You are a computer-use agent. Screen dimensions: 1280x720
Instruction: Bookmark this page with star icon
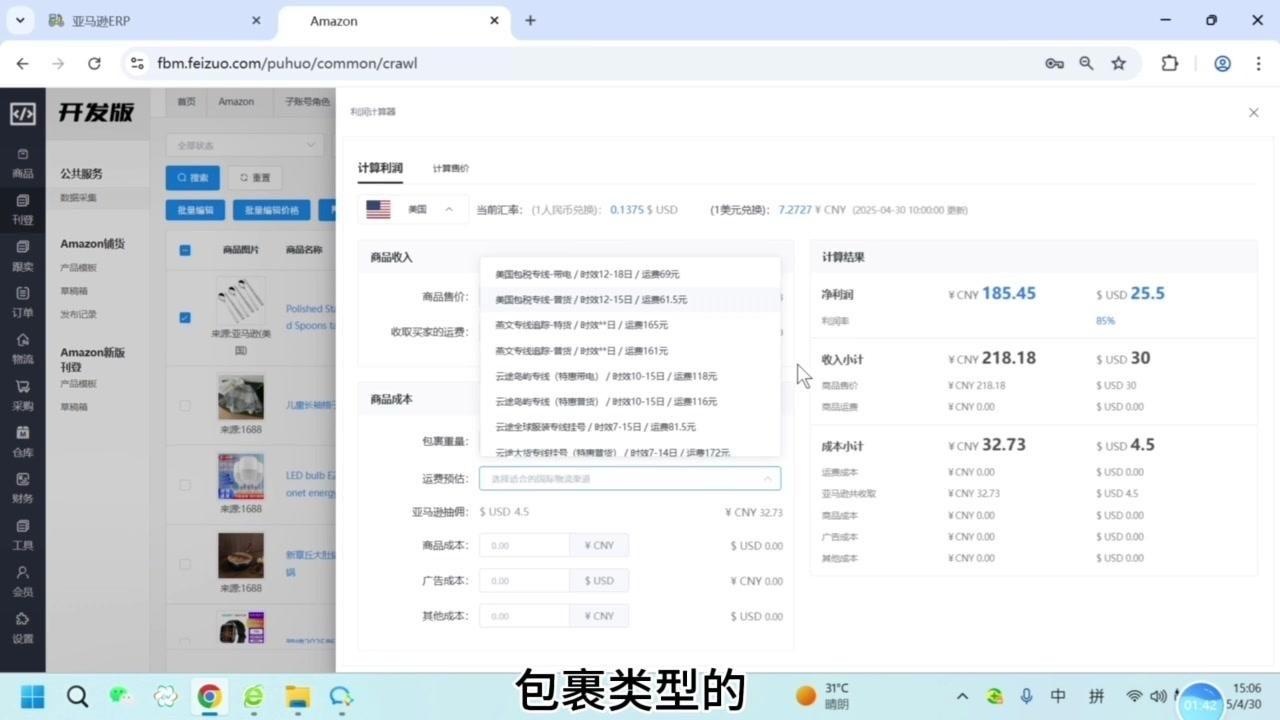[x=1118, y=63]
